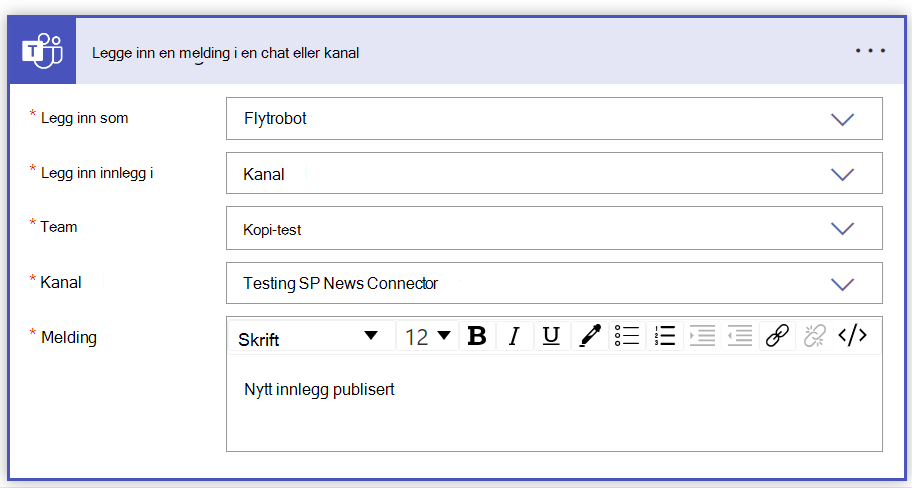Insert a bulleted list
This screenshot has width=912, height=488.
coord(627,336)
